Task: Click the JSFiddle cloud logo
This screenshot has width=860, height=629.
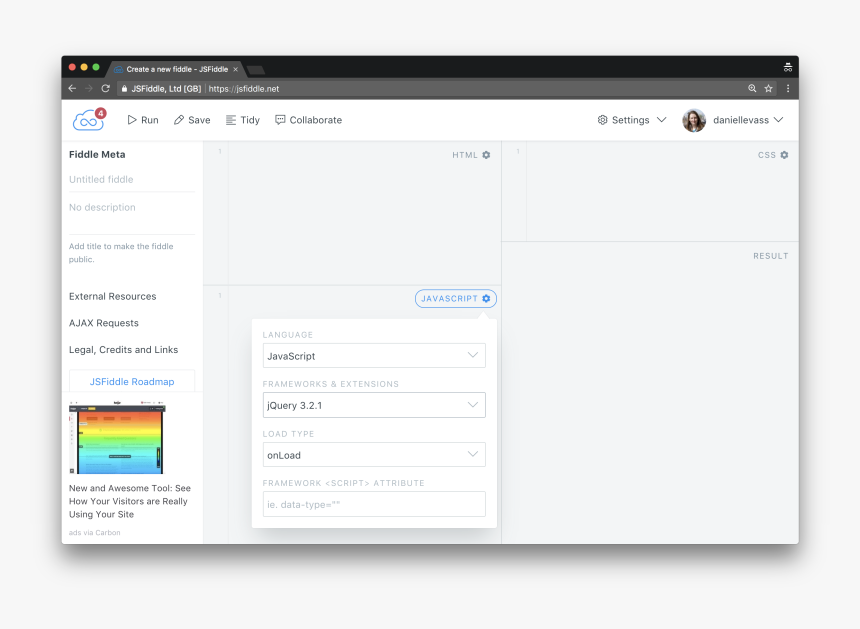Action: pos(88,120)
